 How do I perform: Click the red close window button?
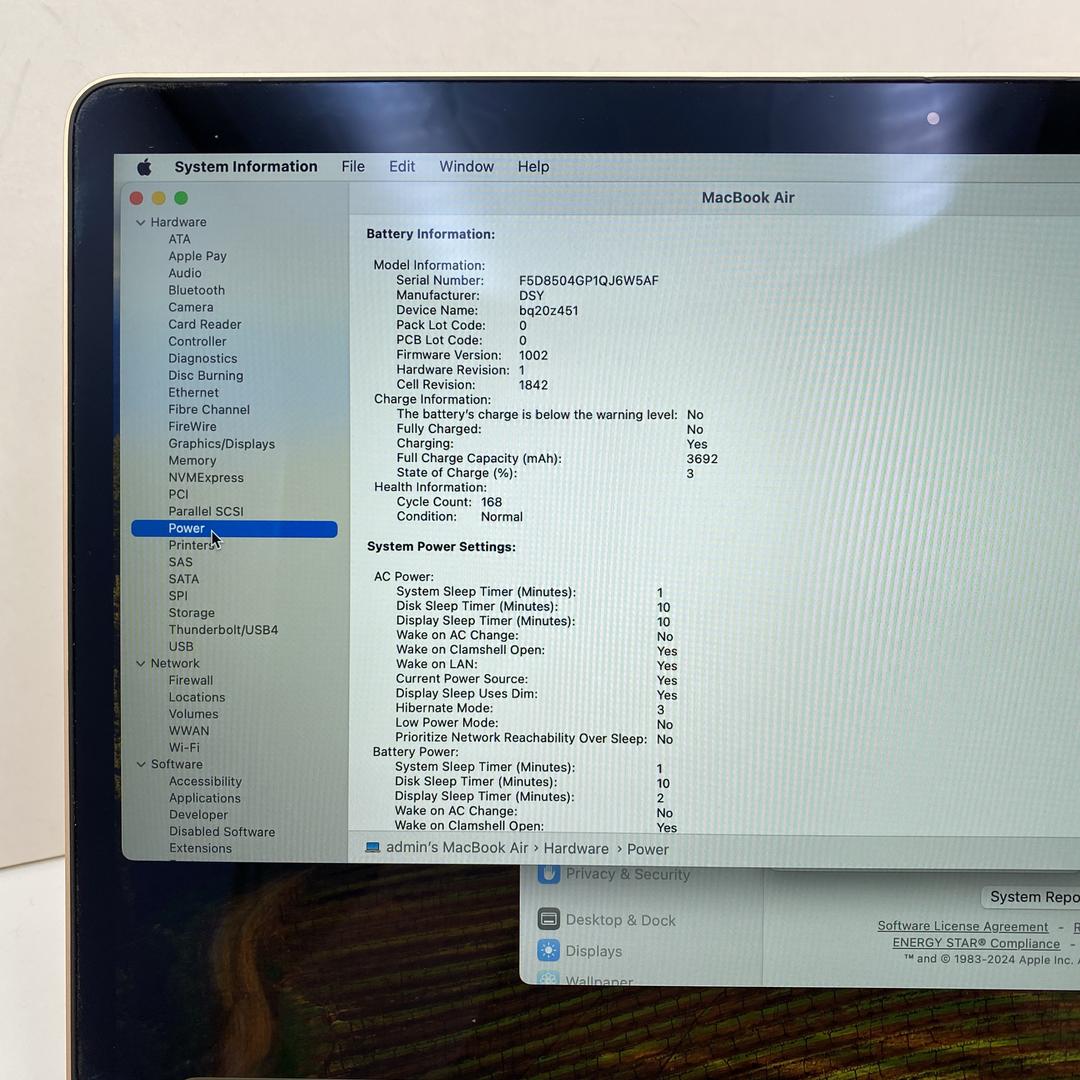136,198
